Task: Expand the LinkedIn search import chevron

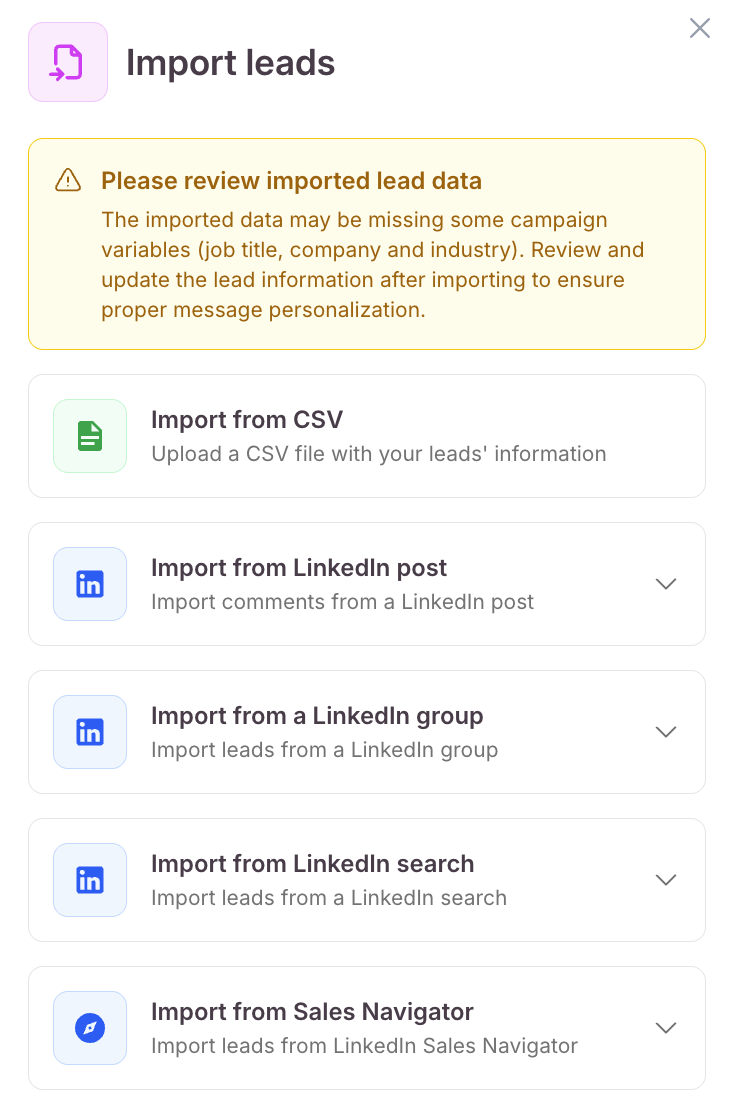Action: 666,880
